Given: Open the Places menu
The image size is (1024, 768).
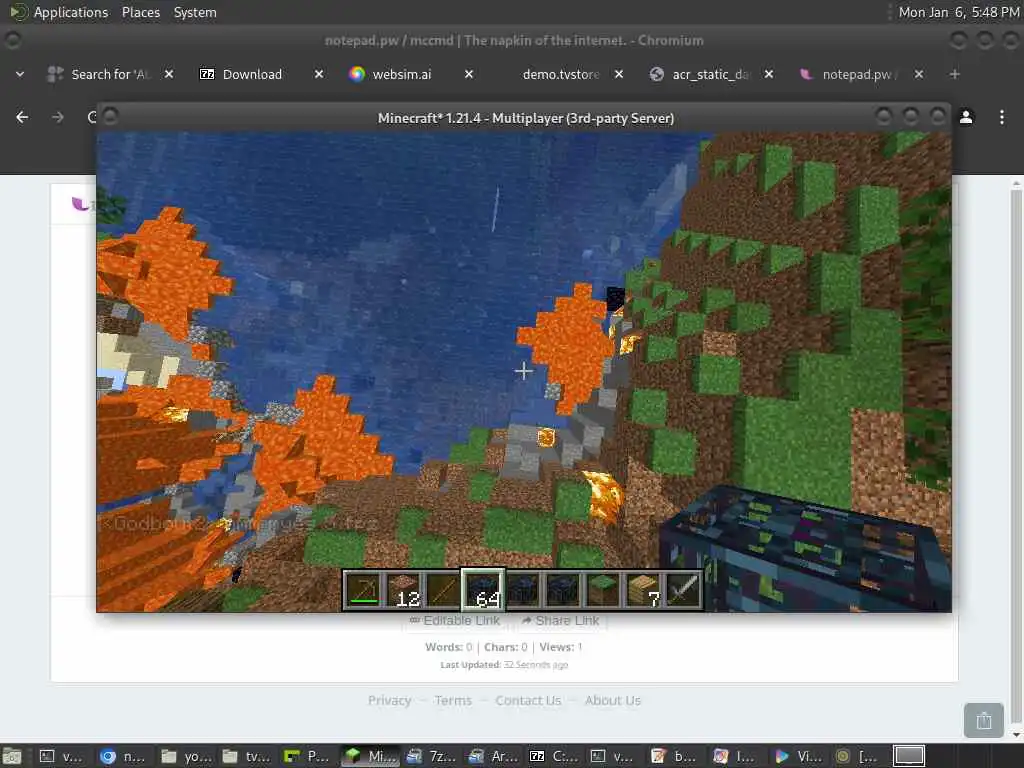Looking at the screenshot, I should 140,12.
